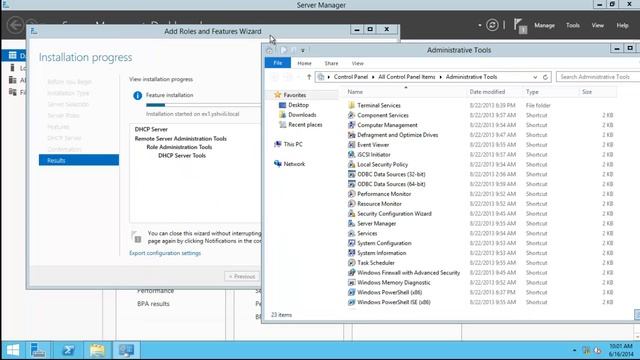The width and height of the screenshot is (640, 360).
Task: Open Computer Management shortcut icon
Action: tap(351, 125)
